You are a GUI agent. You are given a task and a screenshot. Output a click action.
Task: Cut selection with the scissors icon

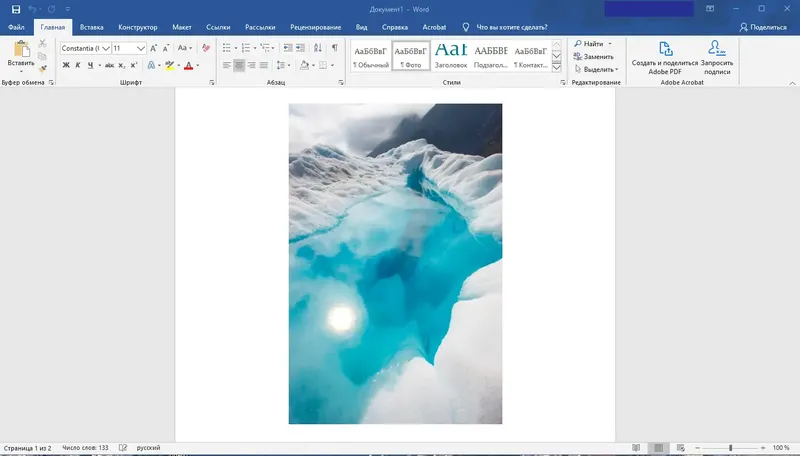coord(42,44)
